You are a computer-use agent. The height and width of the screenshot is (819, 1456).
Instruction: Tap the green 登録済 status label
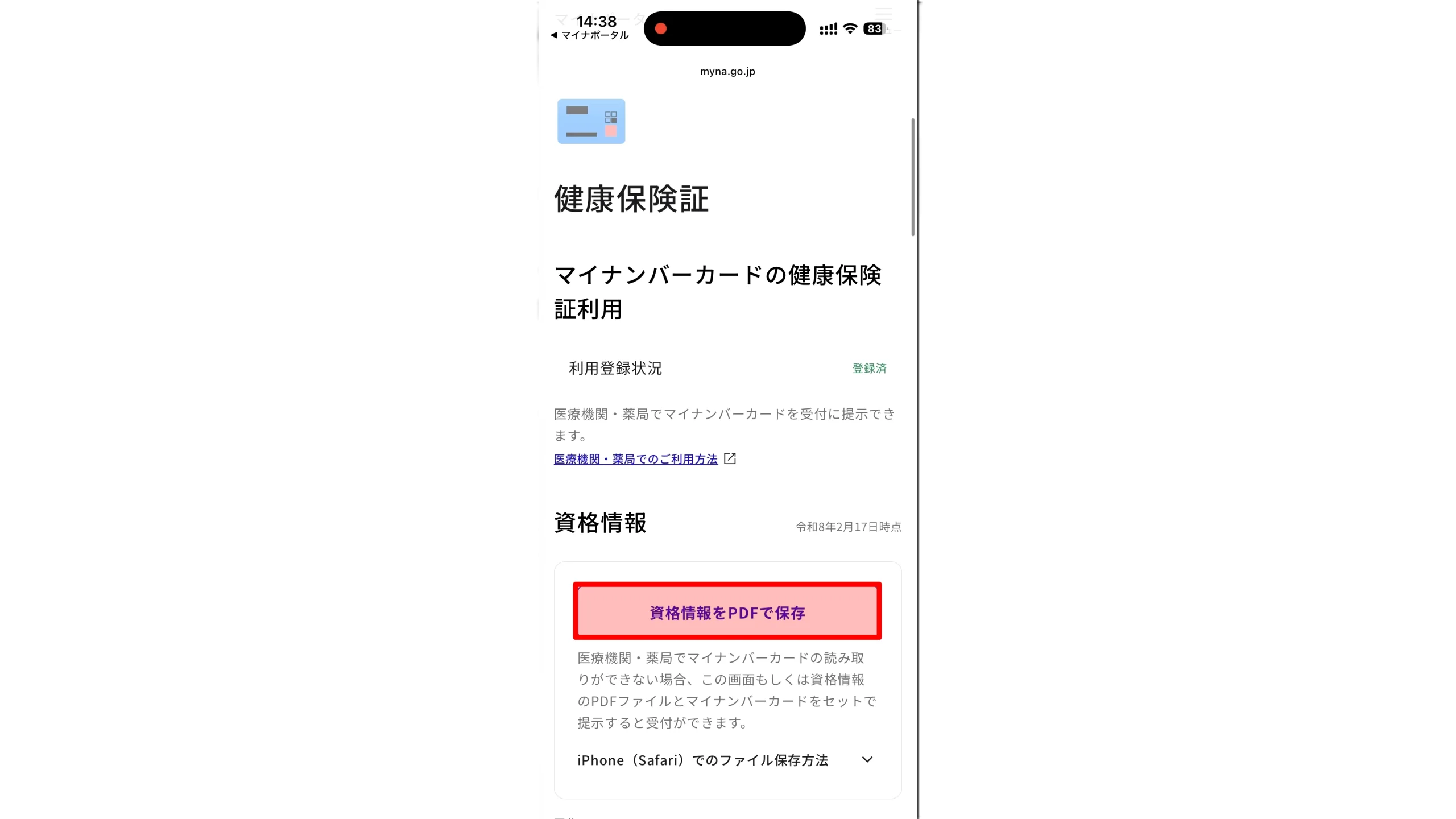tap(869, 368)
